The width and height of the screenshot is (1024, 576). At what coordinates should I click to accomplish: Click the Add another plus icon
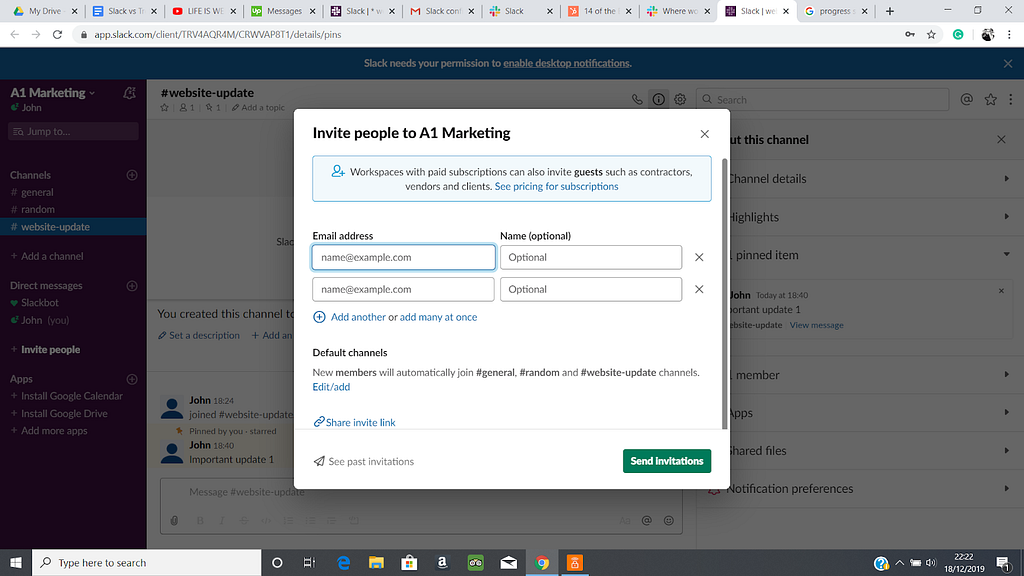[x=319, y=317]
